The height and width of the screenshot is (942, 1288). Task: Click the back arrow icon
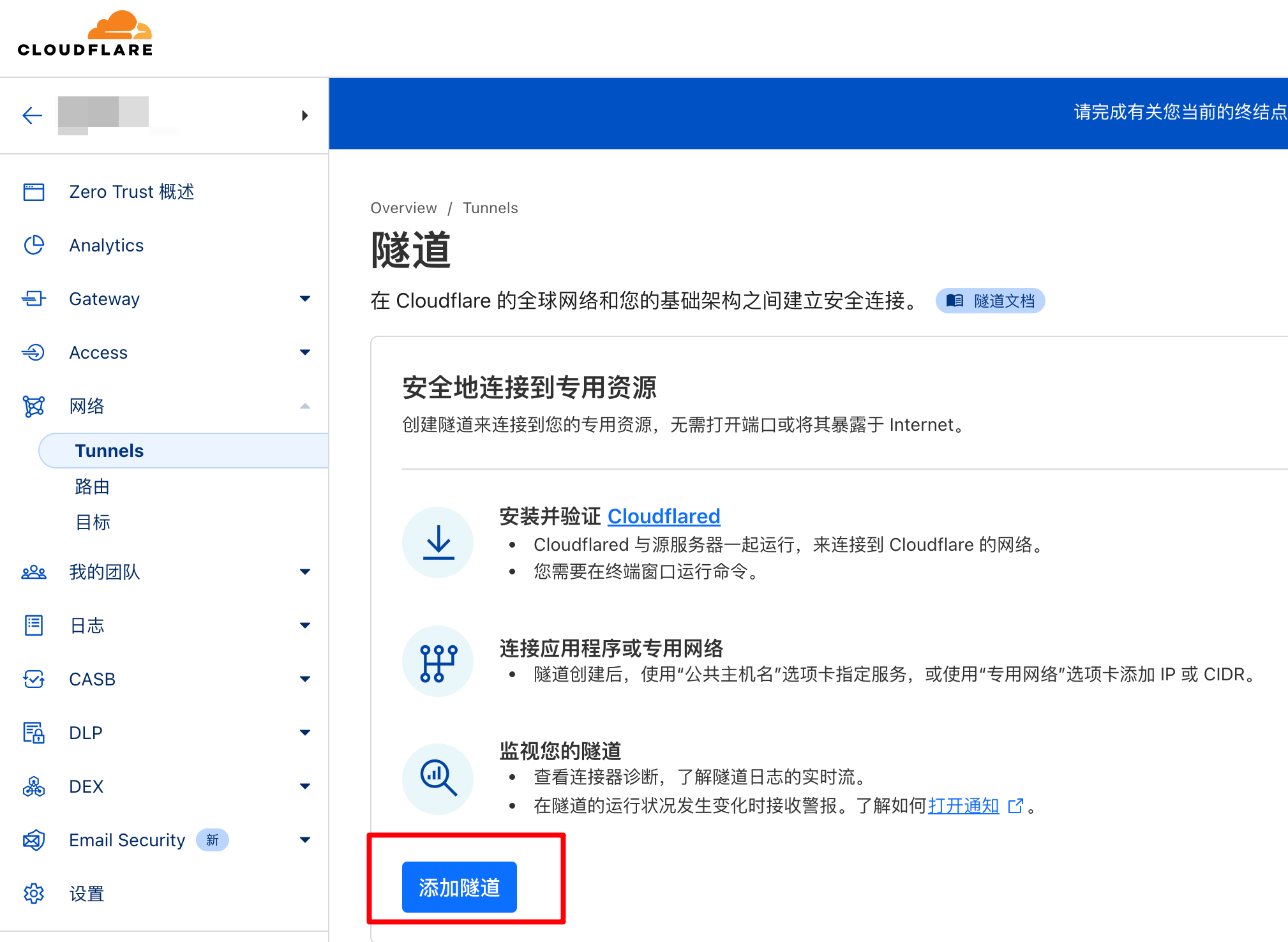coord(32,116)
